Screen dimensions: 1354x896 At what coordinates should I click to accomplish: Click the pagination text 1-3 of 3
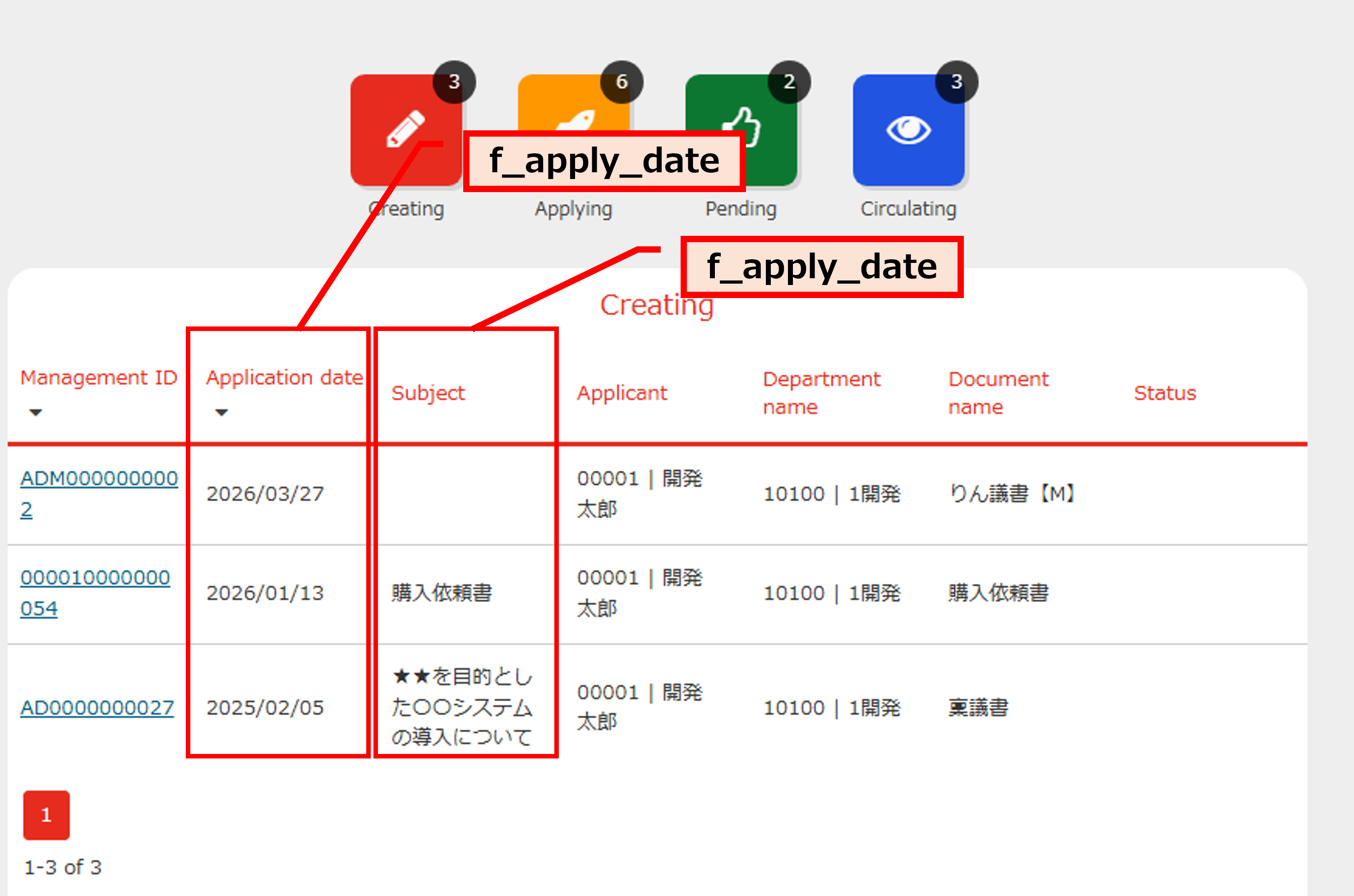[62, 868]
